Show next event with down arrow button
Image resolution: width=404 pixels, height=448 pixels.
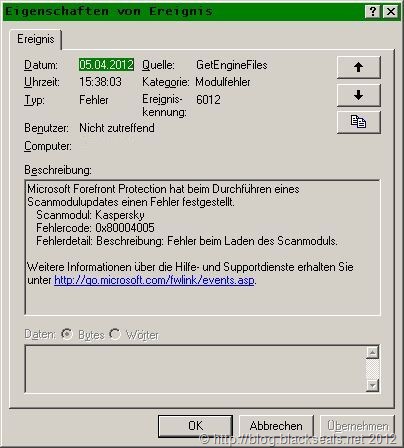tap(359, 95)
